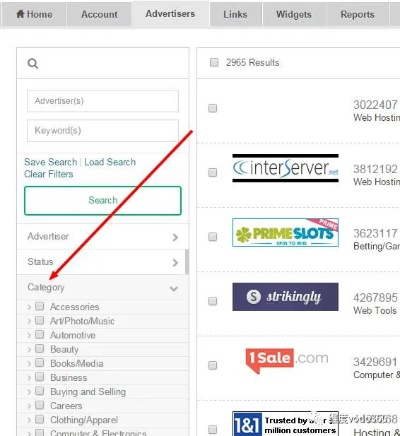Tick the select-all checkbox beside 2965 Results

point(214,62)
